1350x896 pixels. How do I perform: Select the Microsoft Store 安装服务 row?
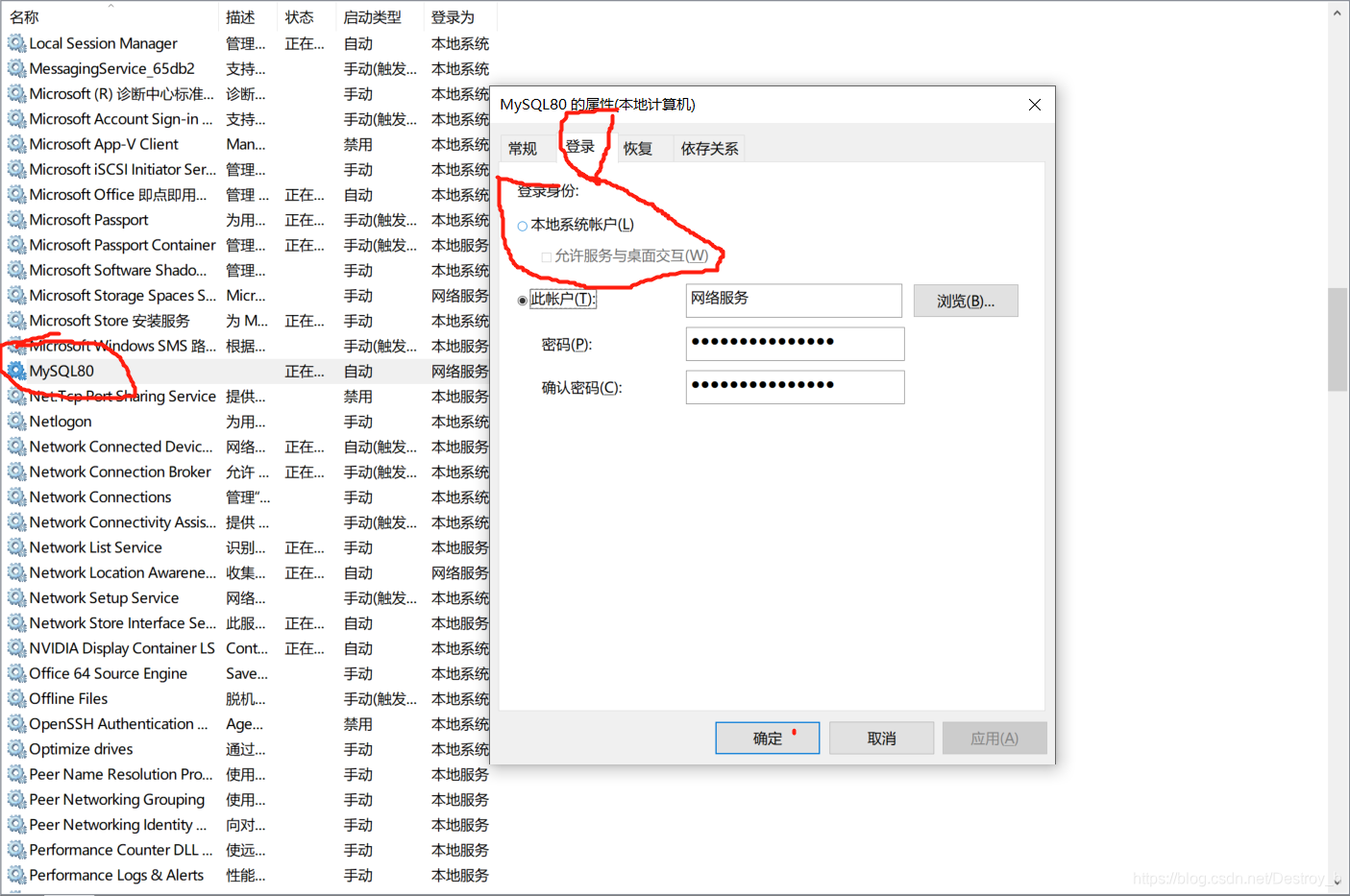(x=248, y=321)
